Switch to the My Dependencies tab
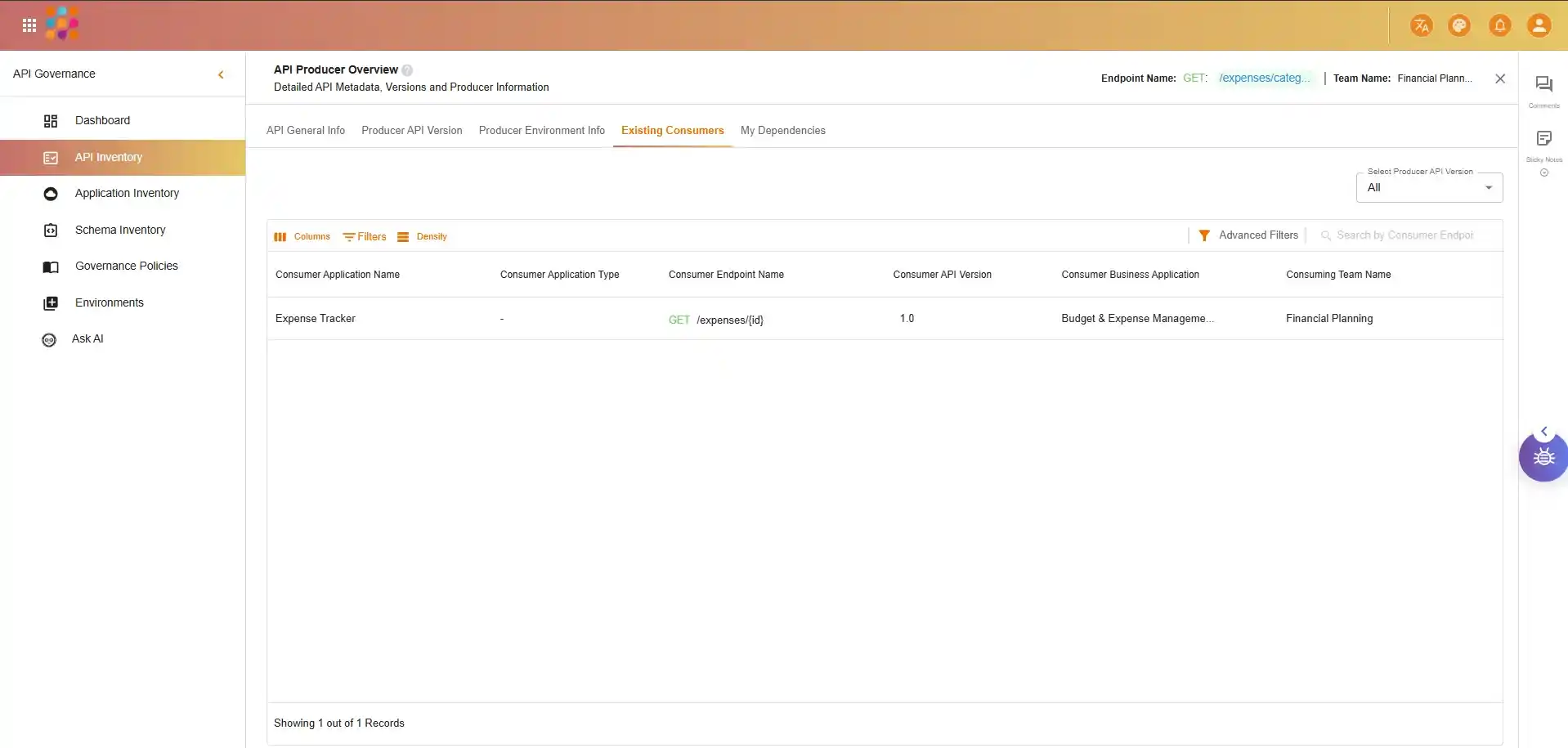 click(782, 131)
